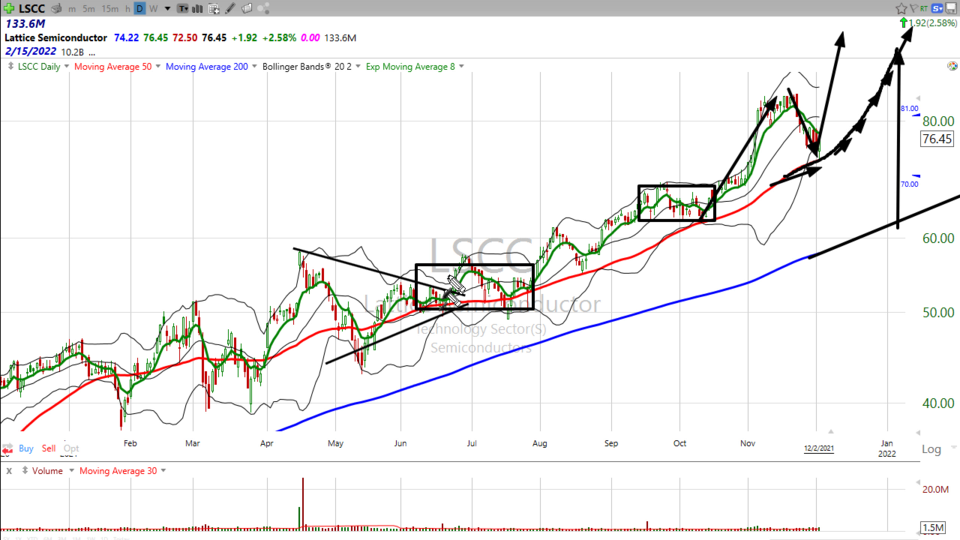Open the Exp Moving Average 8 dropdown
This screenshot has height=540, width=960.
[x=461, y=66]
